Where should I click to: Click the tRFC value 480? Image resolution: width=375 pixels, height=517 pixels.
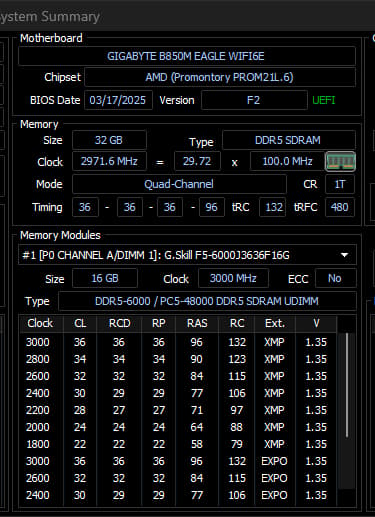[x=340, y=207]
